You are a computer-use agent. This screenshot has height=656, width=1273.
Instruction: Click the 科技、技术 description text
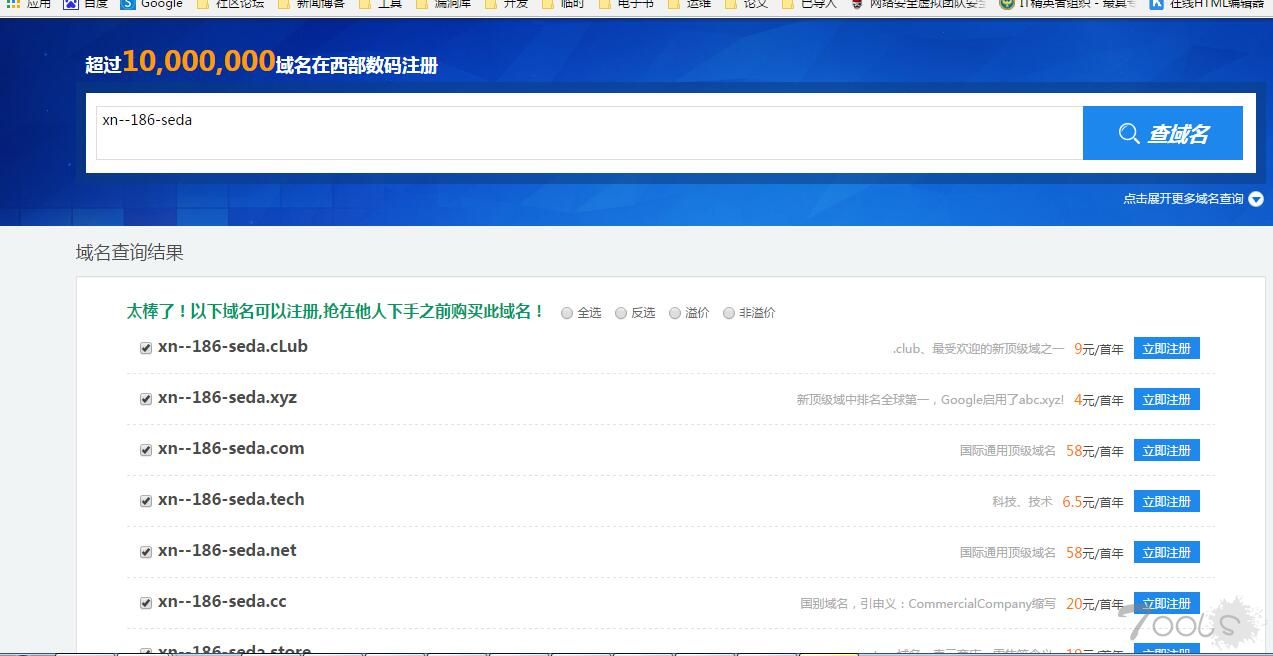(x=1022, y=502)
